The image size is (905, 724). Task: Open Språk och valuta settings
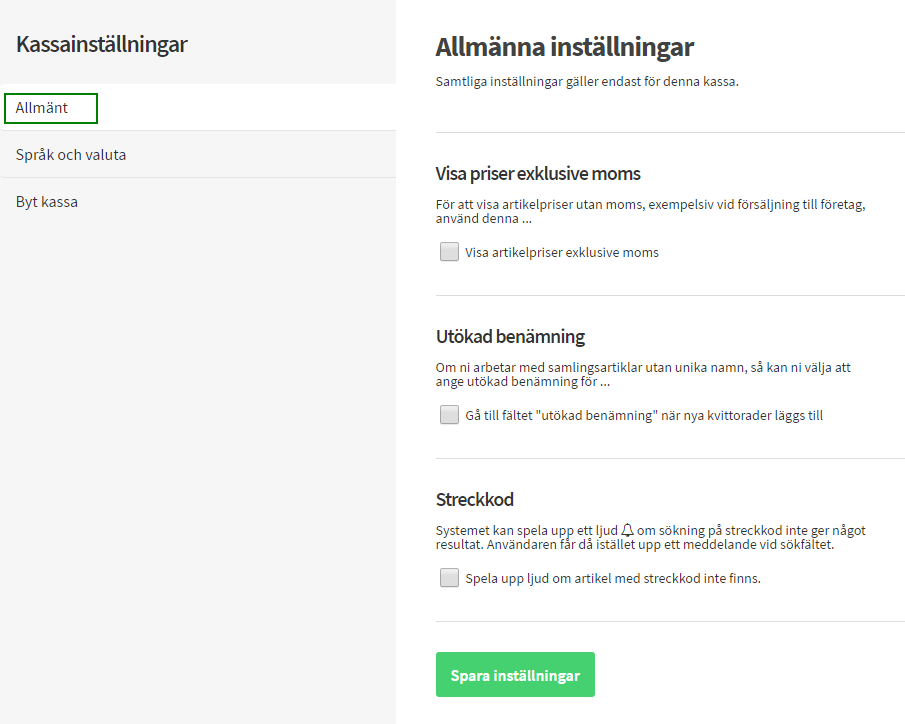[71, 155]
